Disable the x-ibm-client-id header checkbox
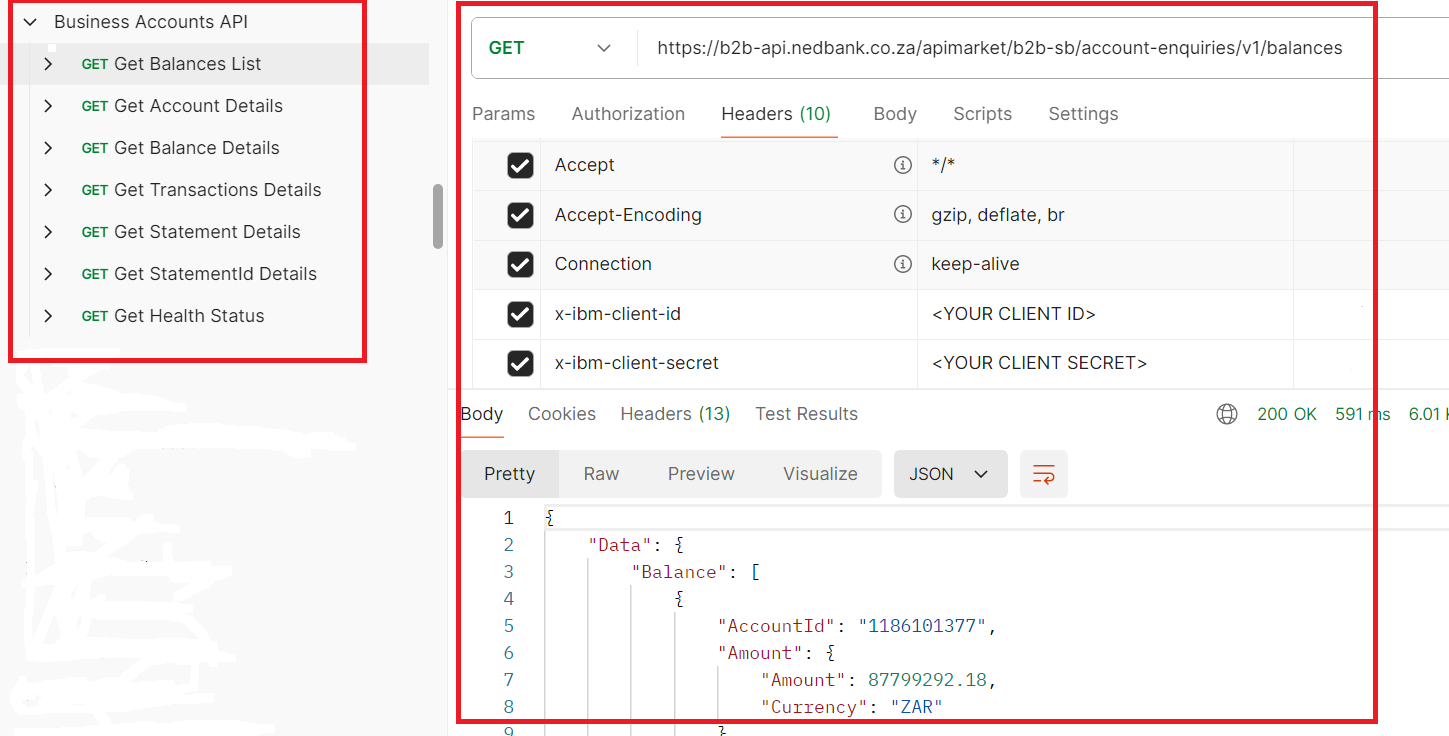This screenshot has width=1449, height=736. (x=520, y=314)
